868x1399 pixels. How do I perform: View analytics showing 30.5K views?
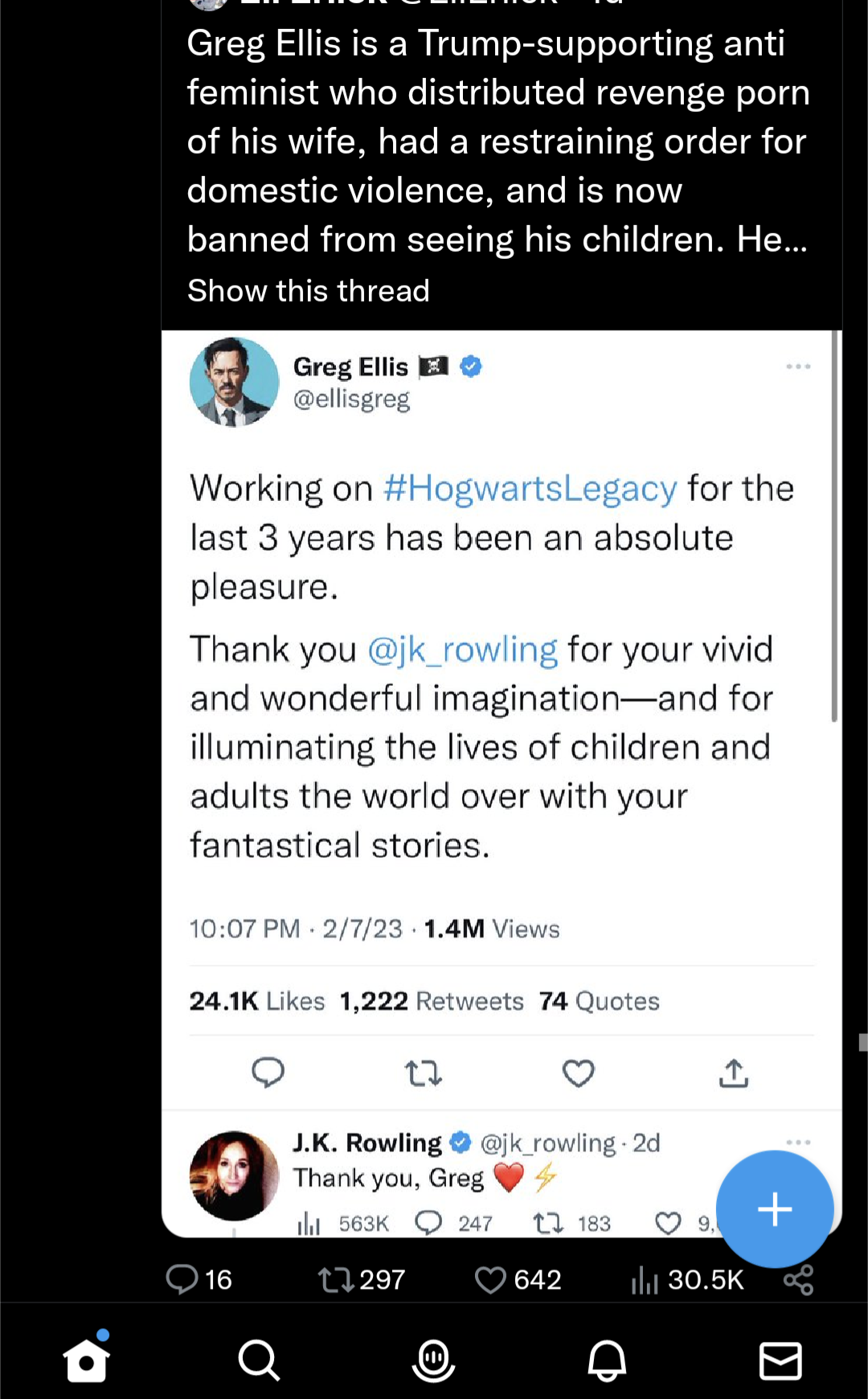click(645, 1279)
